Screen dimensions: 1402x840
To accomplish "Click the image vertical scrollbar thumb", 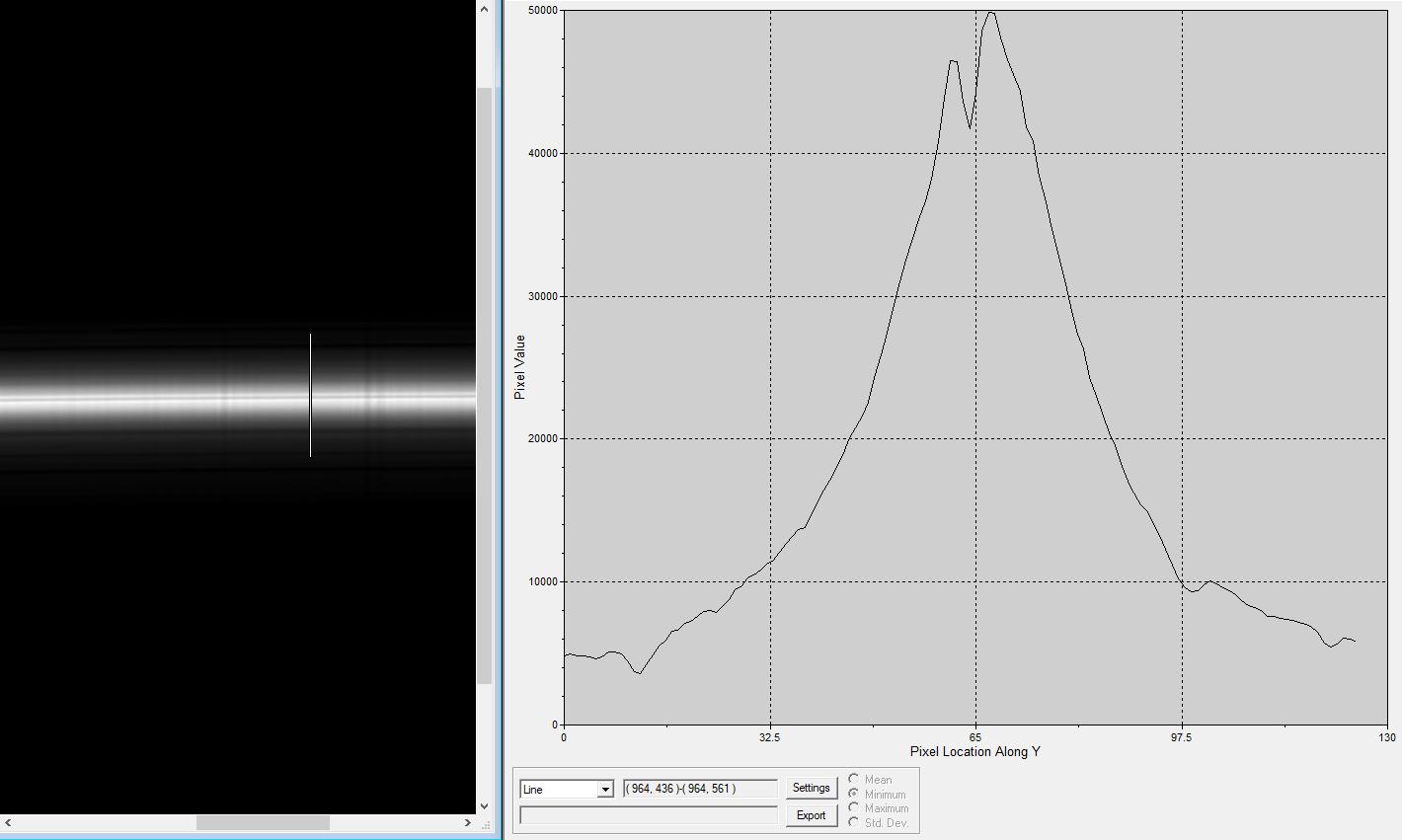I will (484, 385).
